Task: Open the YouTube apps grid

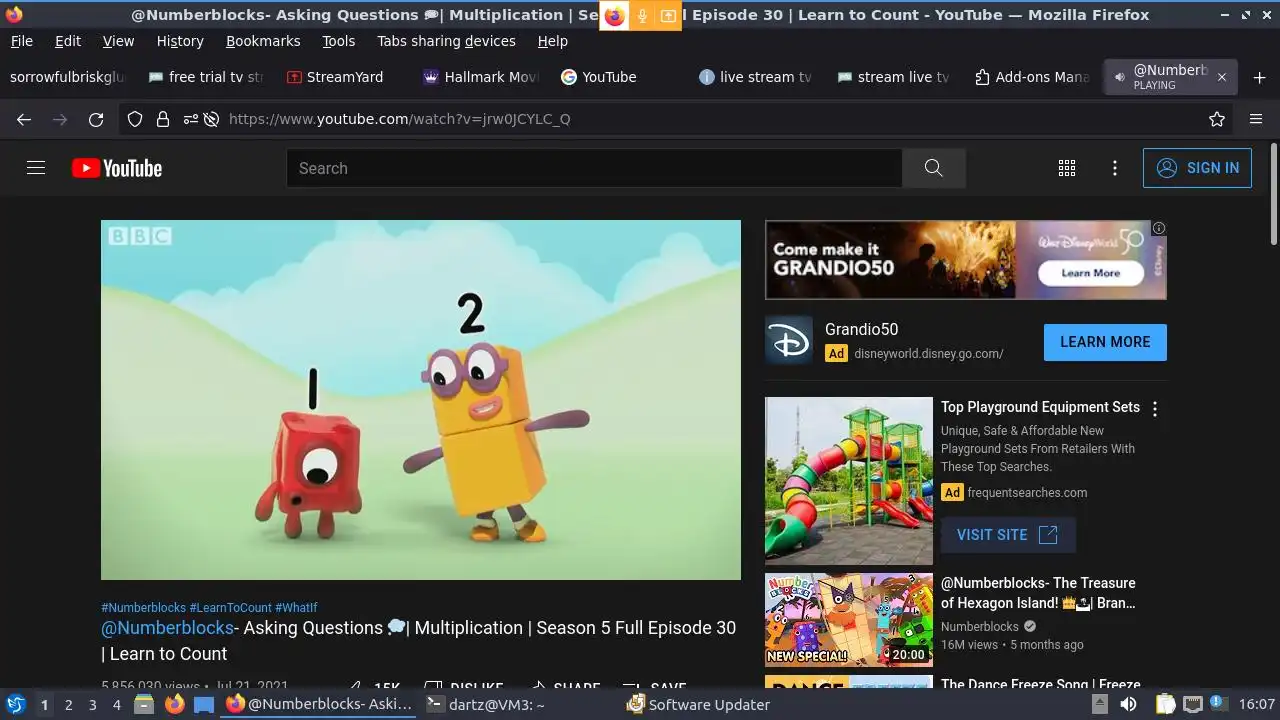Action: pos(1067,168)
